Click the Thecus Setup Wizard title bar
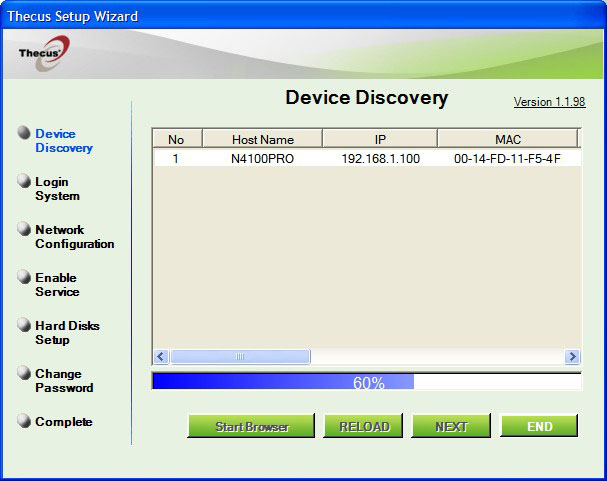This screenshot has width=607, height=481. tap(304, 15)
